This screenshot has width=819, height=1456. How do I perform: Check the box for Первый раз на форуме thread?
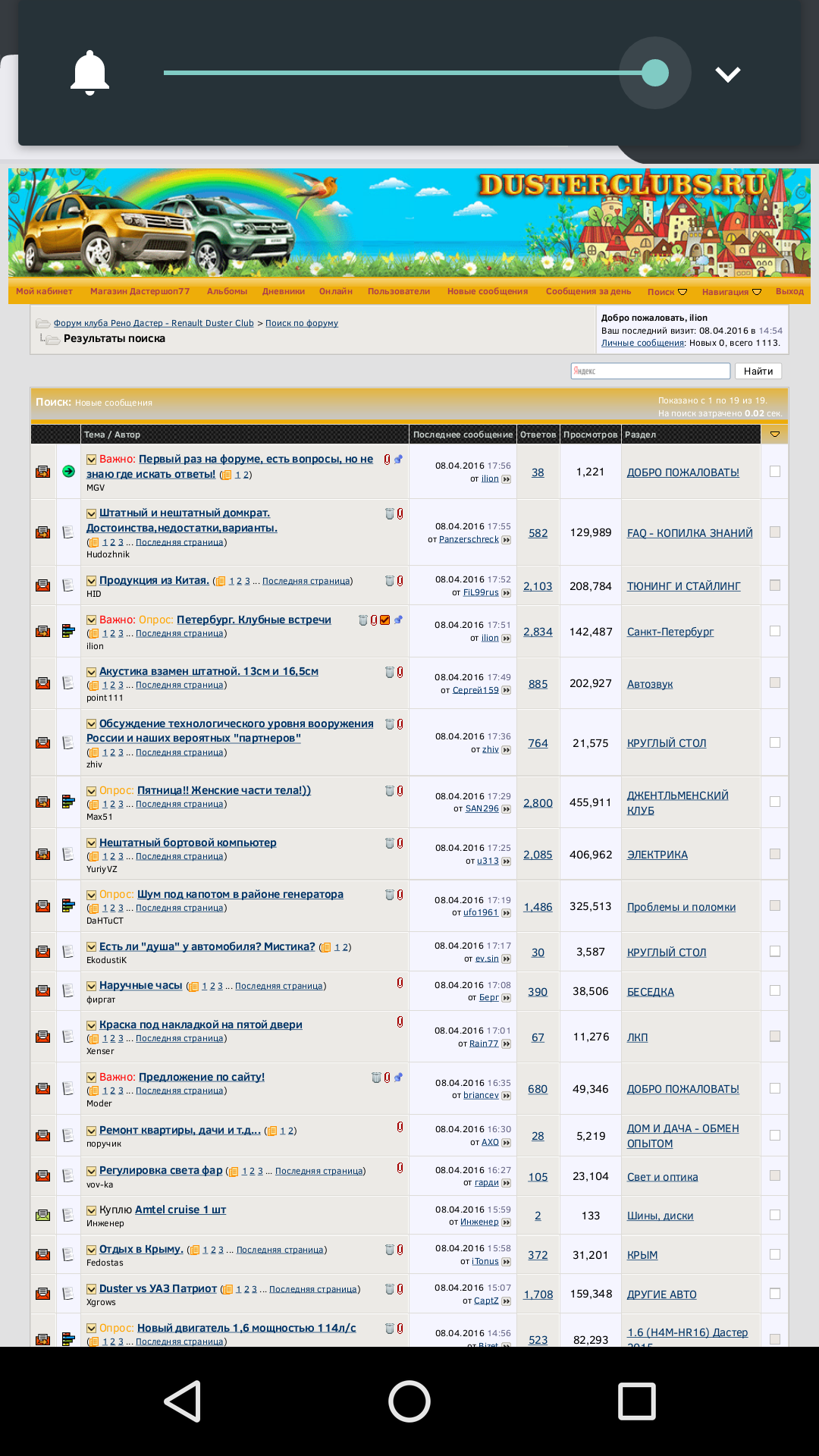(775, 471)
